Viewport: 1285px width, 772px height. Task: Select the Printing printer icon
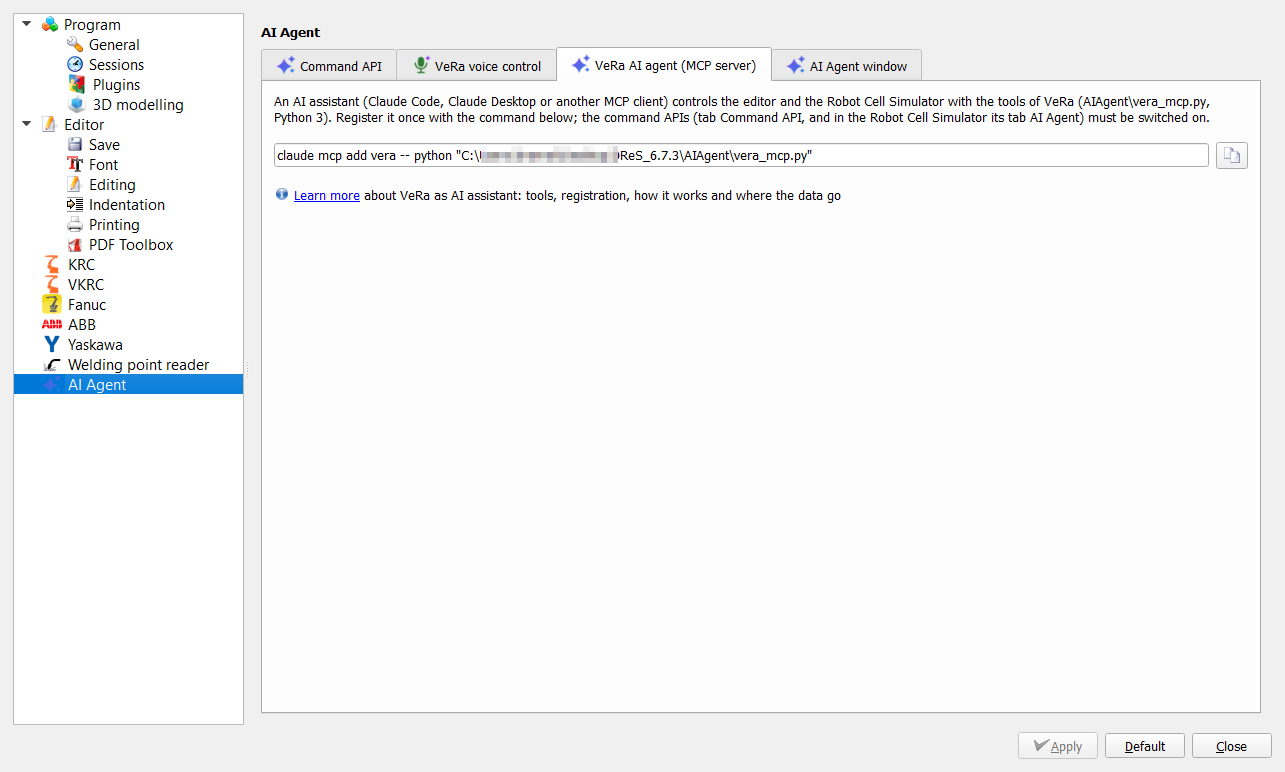[x=75, y=224]
